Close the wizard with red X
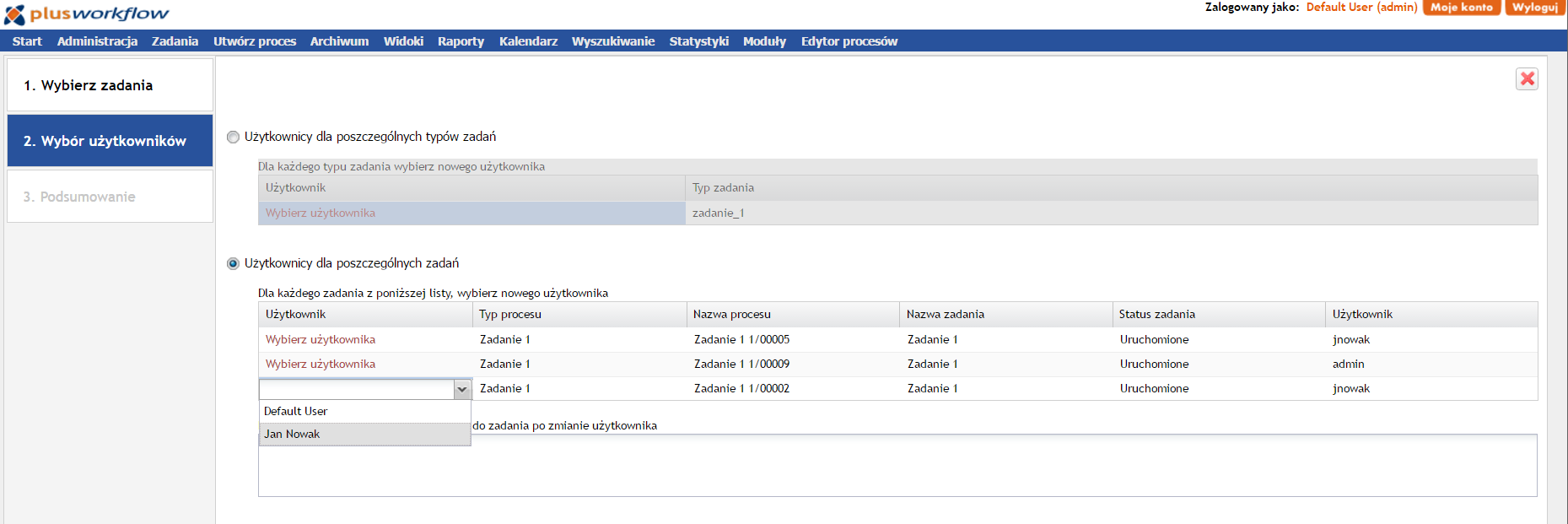 click(1527, 78)
